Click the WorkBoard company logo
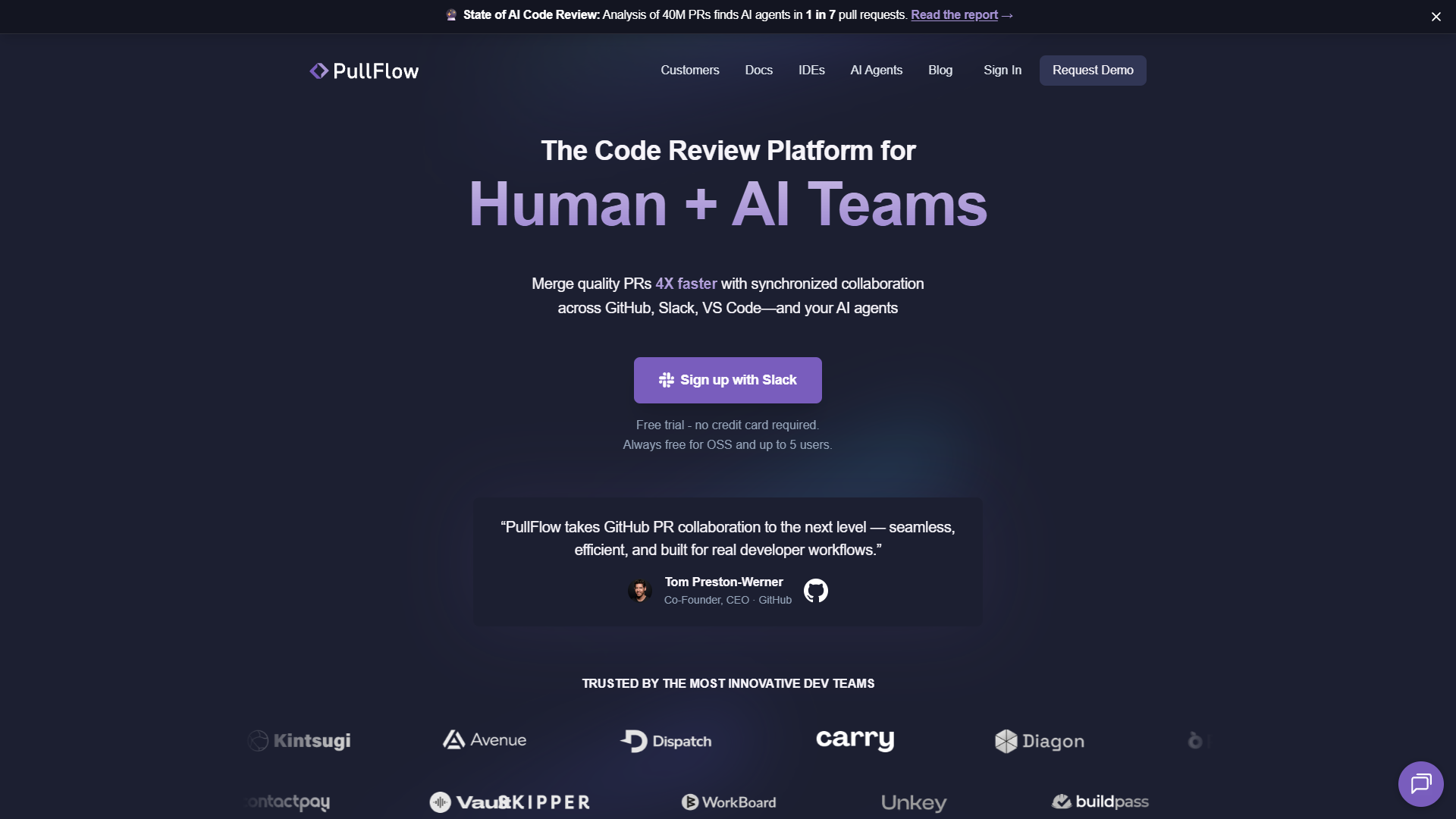 729,802
